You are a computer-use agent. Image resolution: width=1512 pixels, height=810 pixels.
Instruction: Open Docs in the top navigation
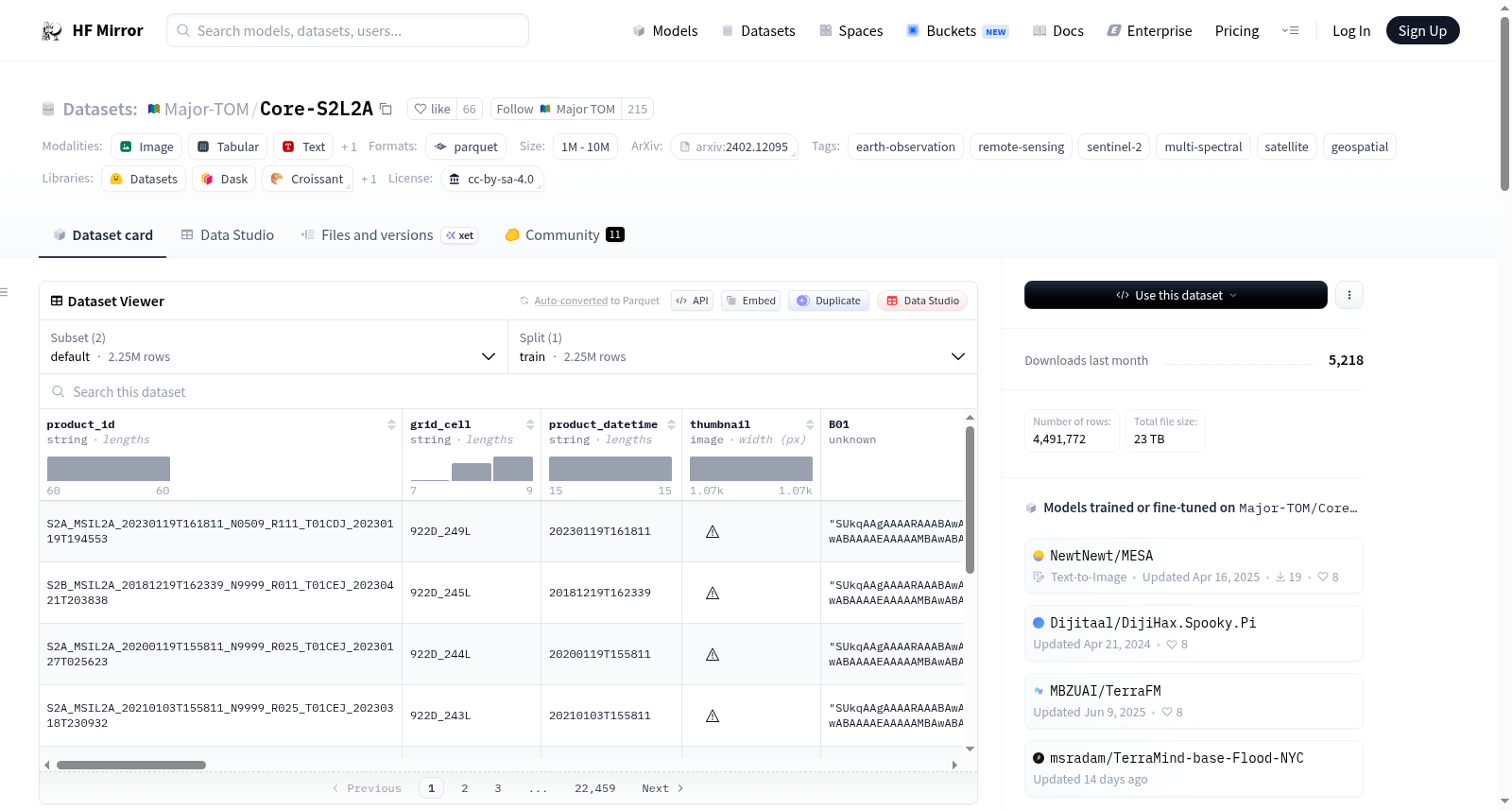point(1057,31)
